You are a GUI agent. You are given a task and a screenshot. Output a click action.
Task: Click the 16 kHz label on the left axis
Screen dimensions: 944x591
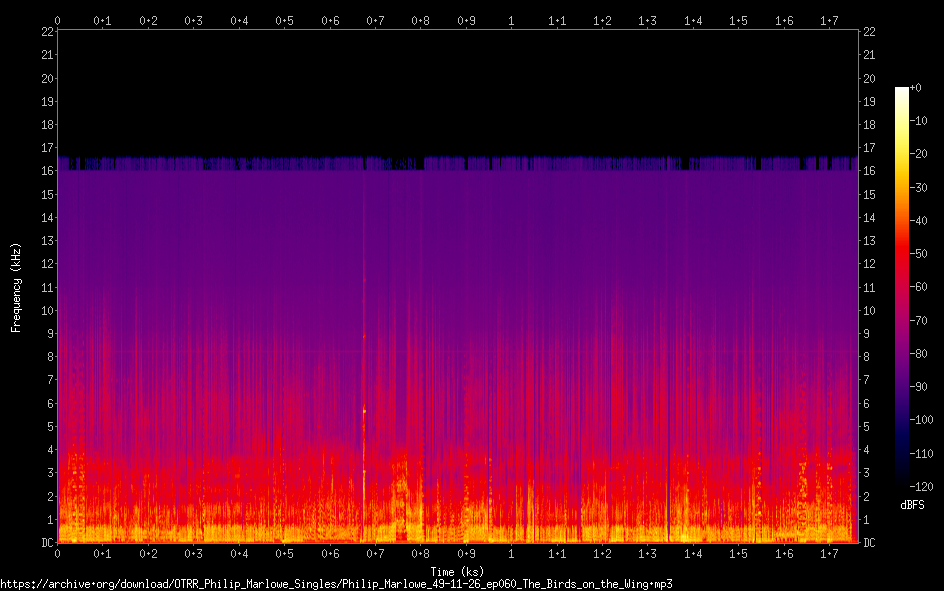(48, 171)
